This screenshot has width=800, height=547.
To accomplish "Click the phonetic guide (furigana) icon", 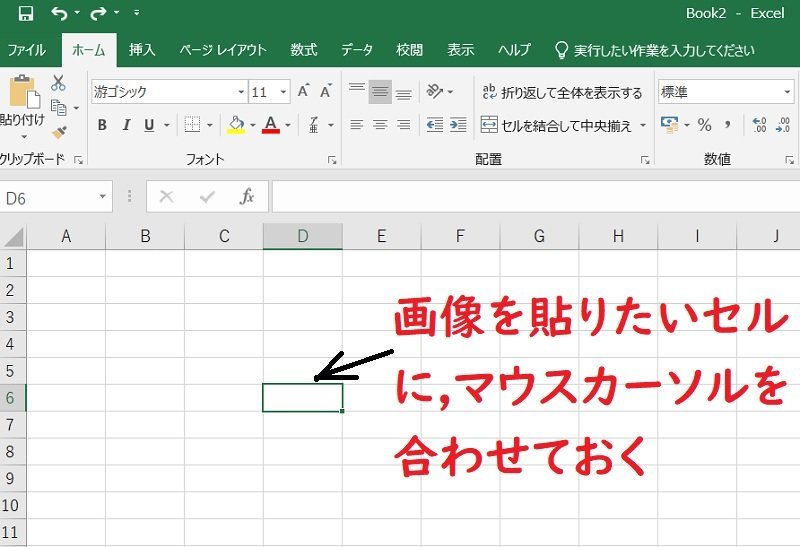I will (314, 125).
